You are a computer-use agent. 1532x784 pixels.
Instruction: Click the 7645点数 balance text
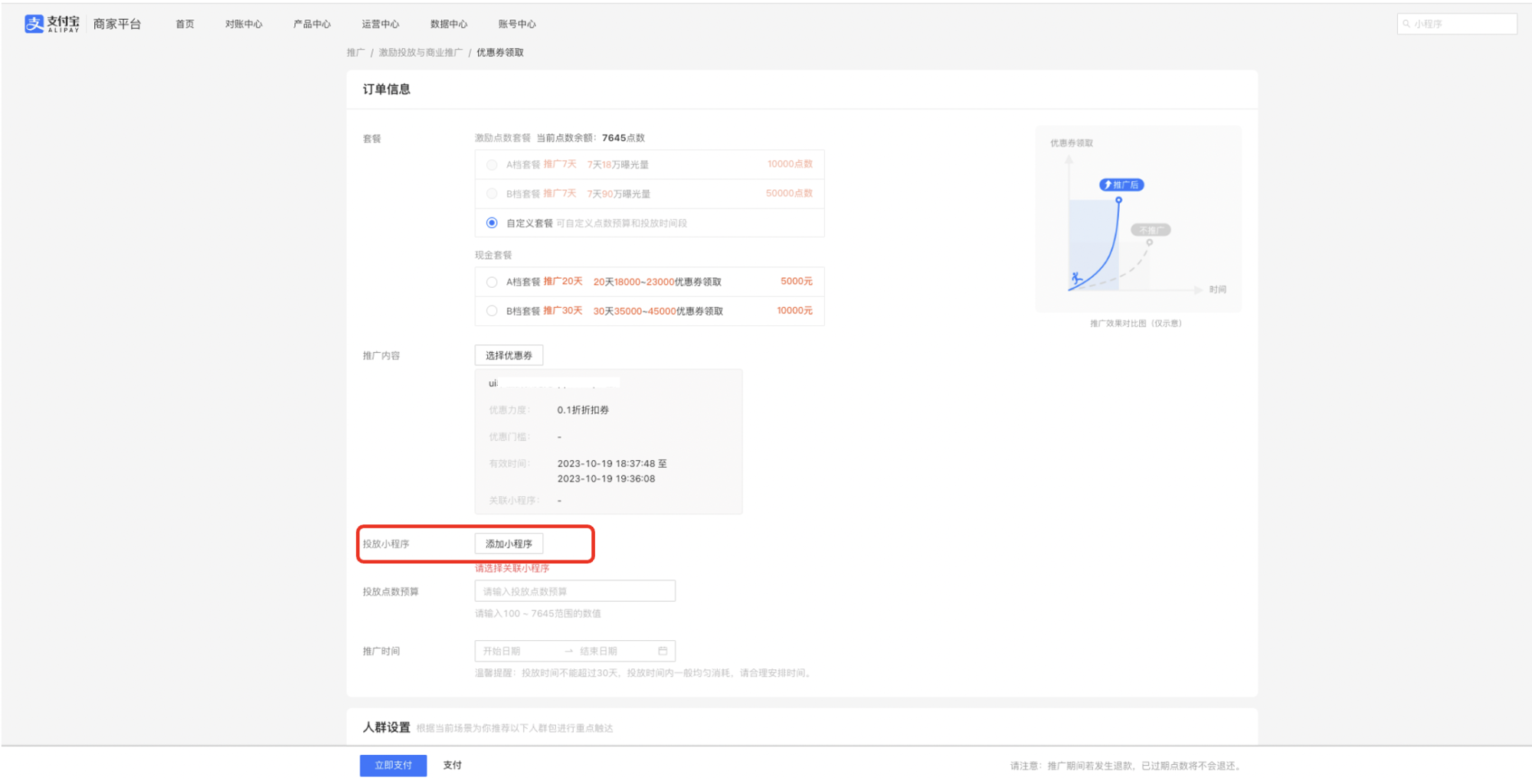coord(624,138)
